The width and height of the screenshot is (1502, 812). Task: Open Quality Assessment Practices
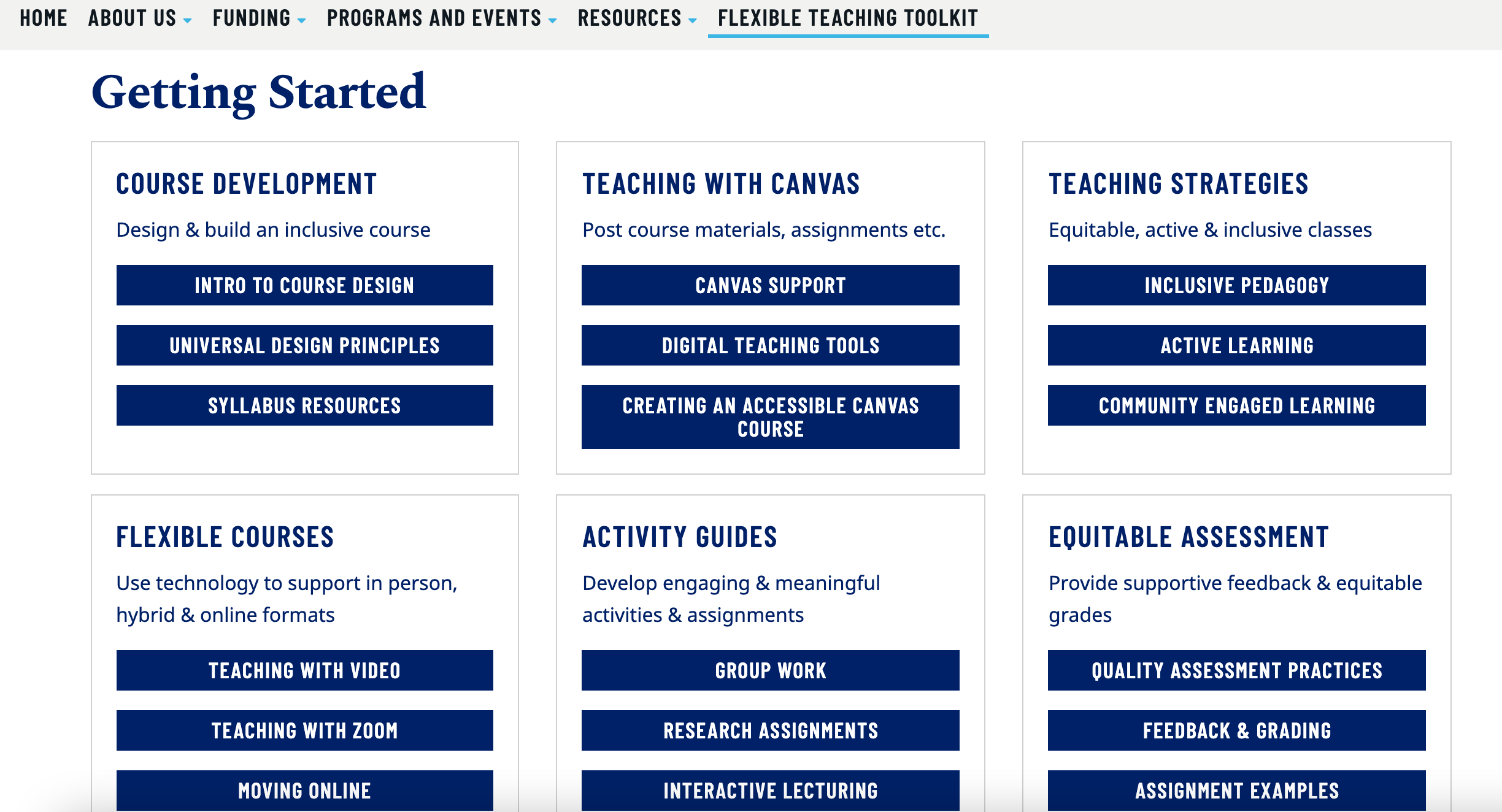[1236, 670]
